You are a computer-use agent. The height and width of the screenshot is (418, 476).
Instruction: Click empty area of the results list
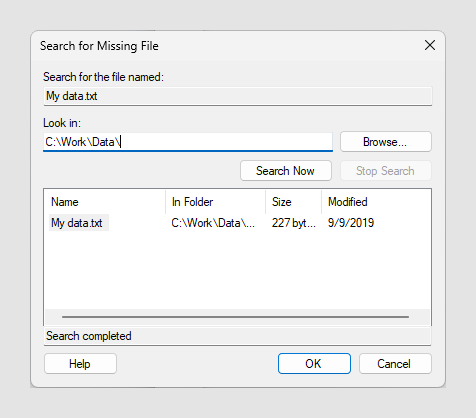[x=237, y=270]
